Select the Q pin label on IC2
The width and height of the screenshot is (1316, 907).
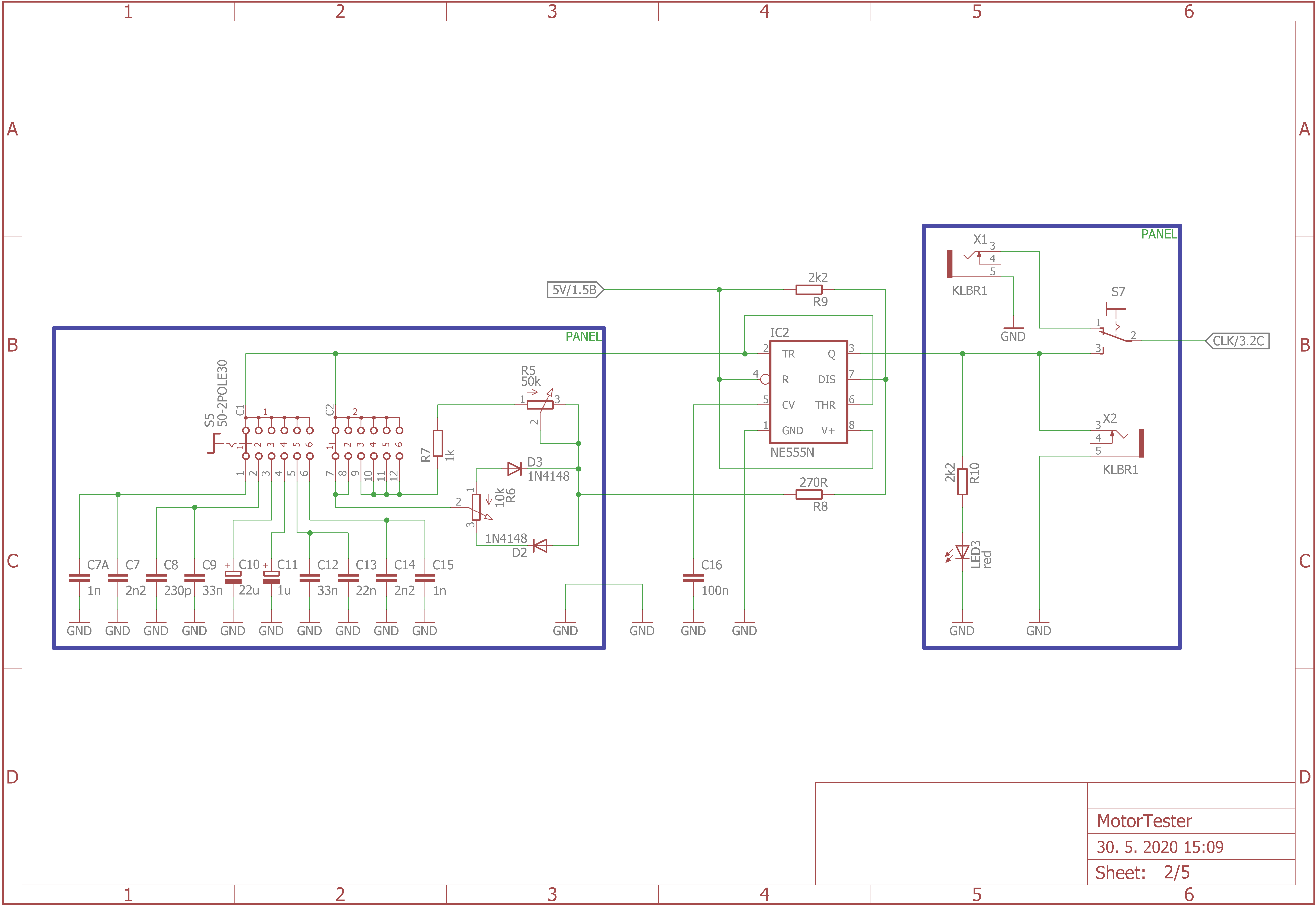[x=832, y=354]
